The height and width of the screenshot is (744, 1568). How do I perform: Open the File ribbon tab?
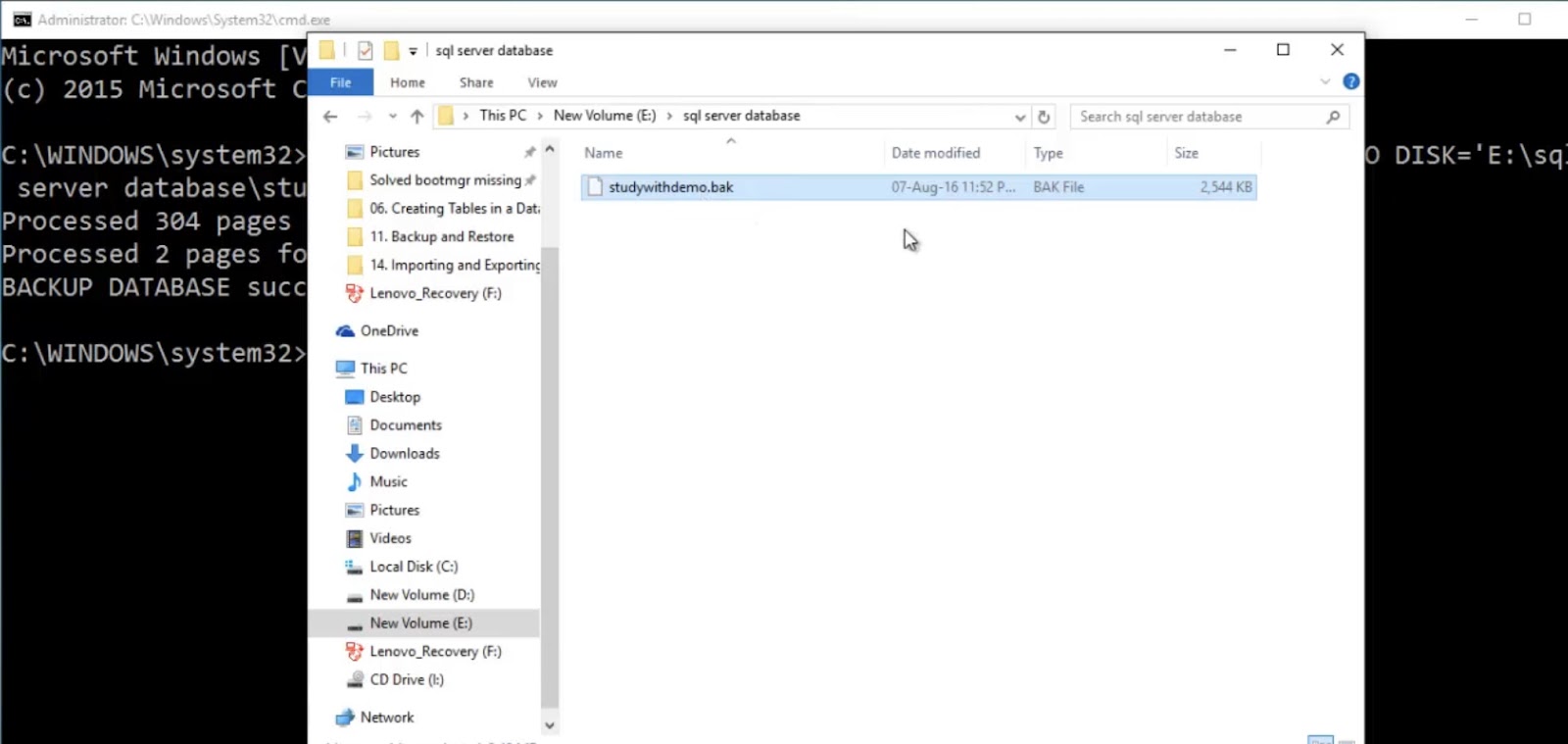pyautogui.click(x=340, y=82)
